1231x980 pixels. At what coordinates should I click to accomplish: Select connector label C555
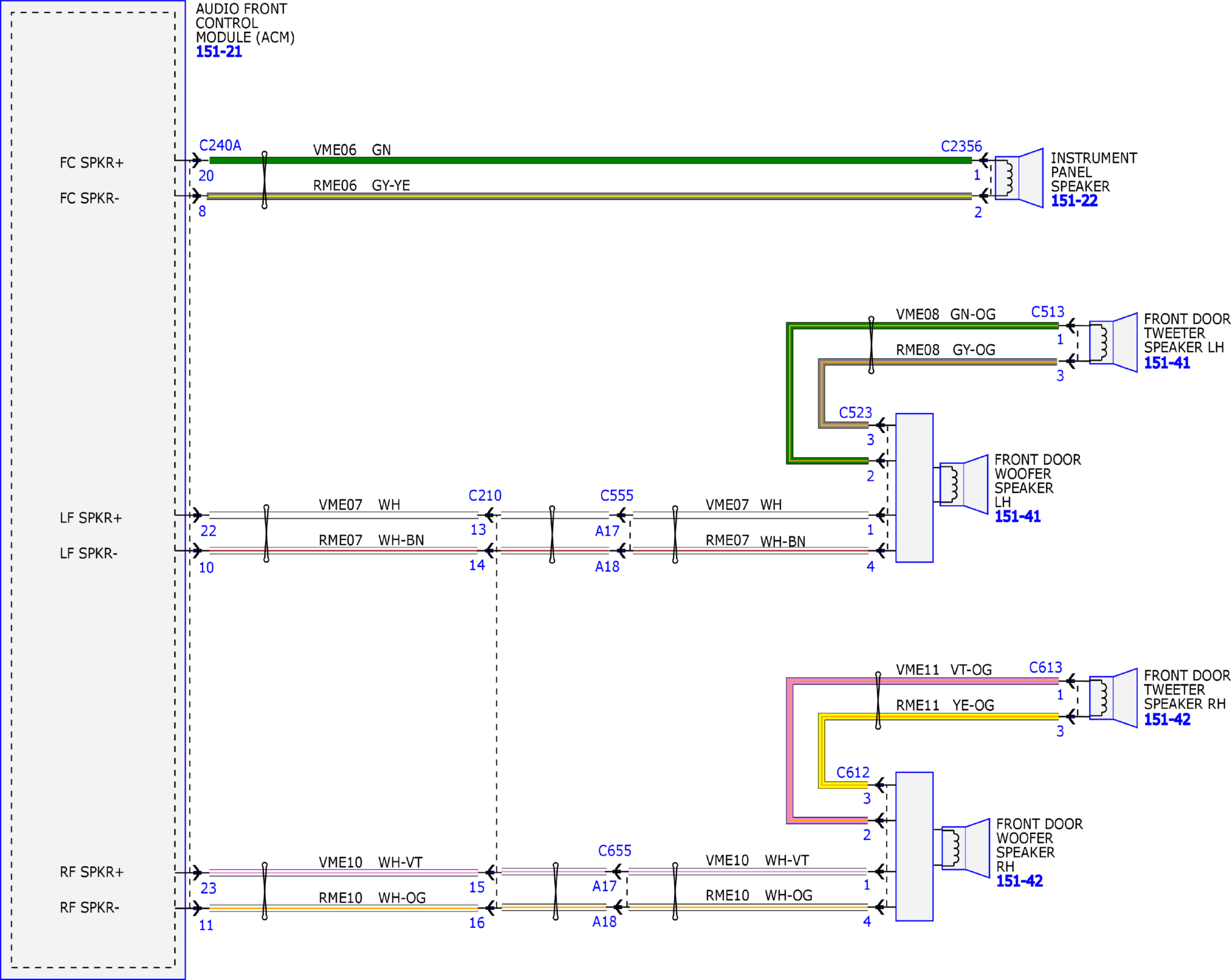click(x=617, y=495)
